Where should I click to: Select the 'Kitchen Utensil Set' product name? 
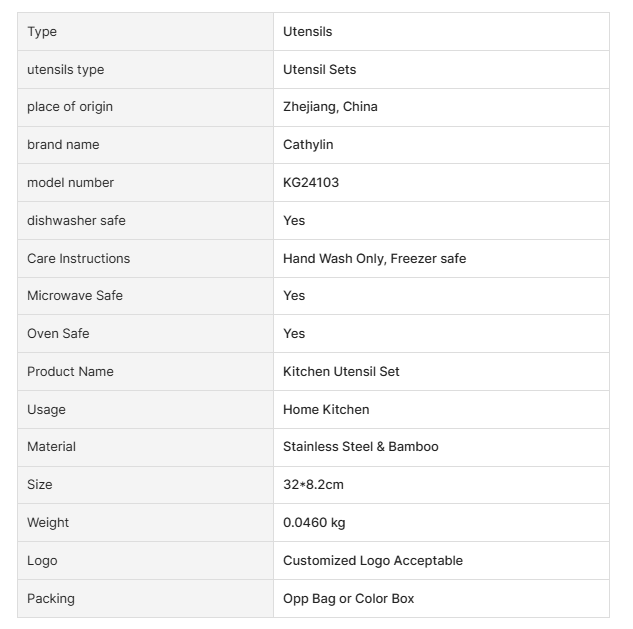click(x=341, y=371)
